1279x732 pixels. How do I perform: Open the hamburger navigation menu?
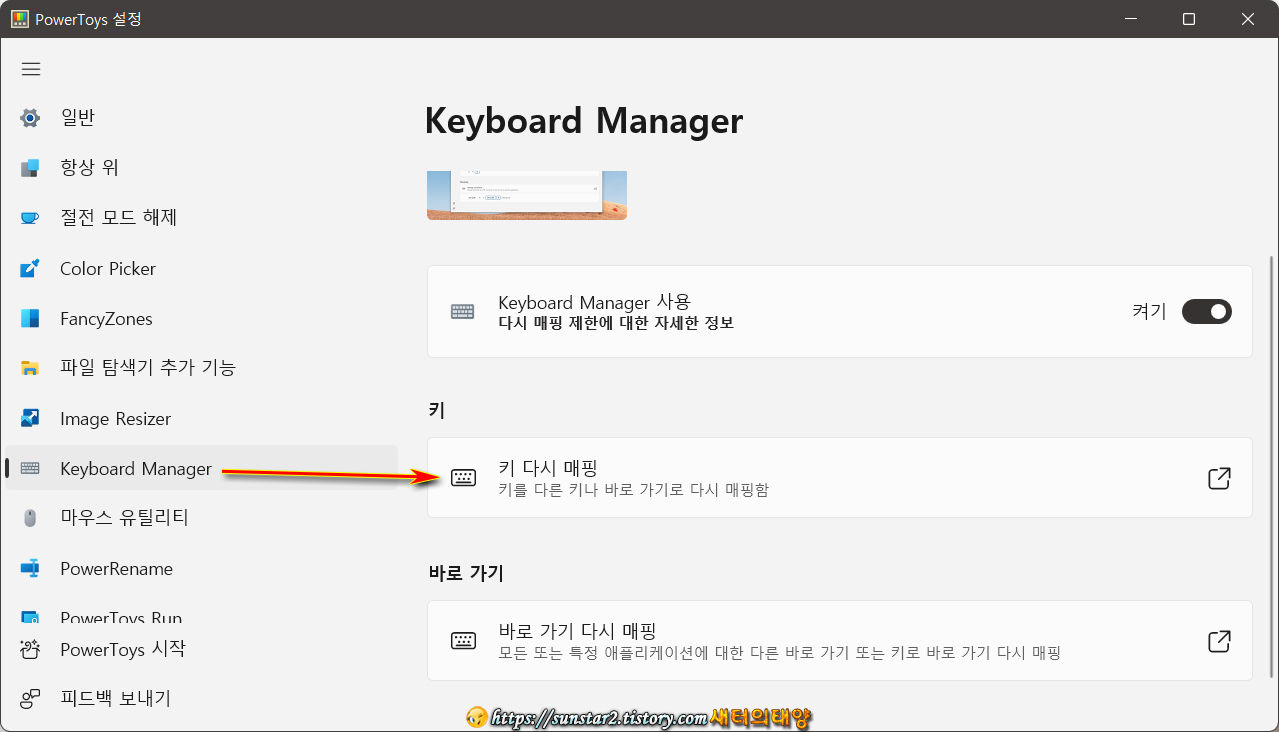tap(30, 68)
